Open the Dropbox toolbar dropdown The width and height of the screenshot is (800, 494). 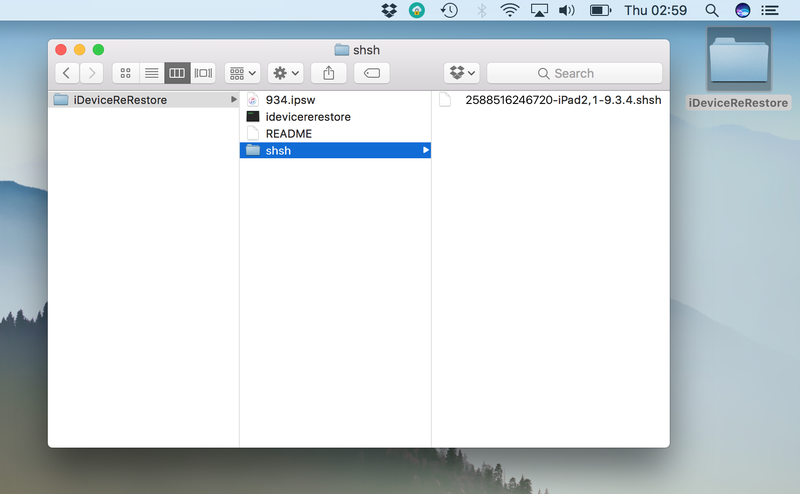click(x=462, y=73)
